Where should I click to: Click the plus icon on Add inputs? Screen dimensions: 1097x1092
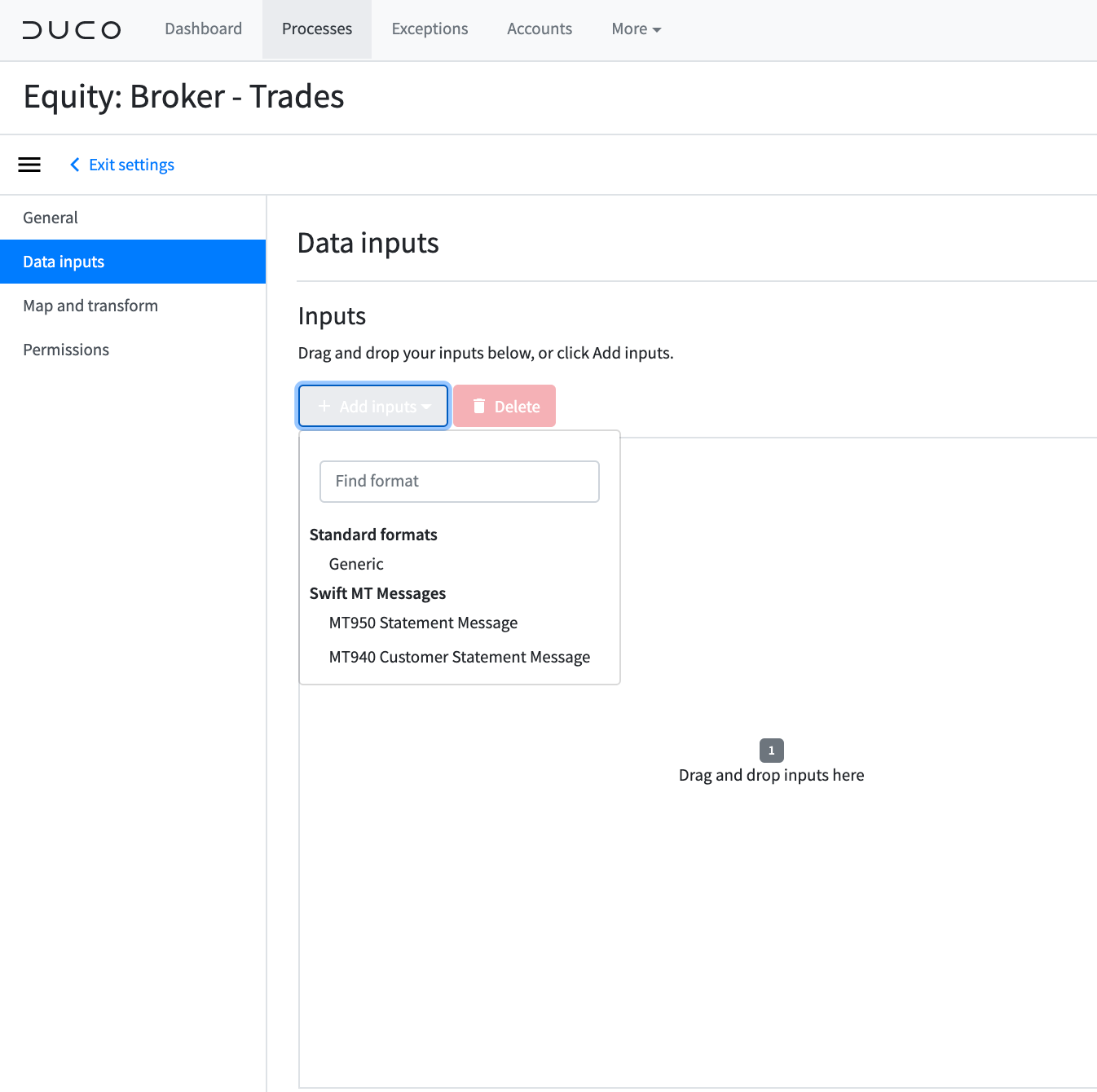tap(324, 406)
